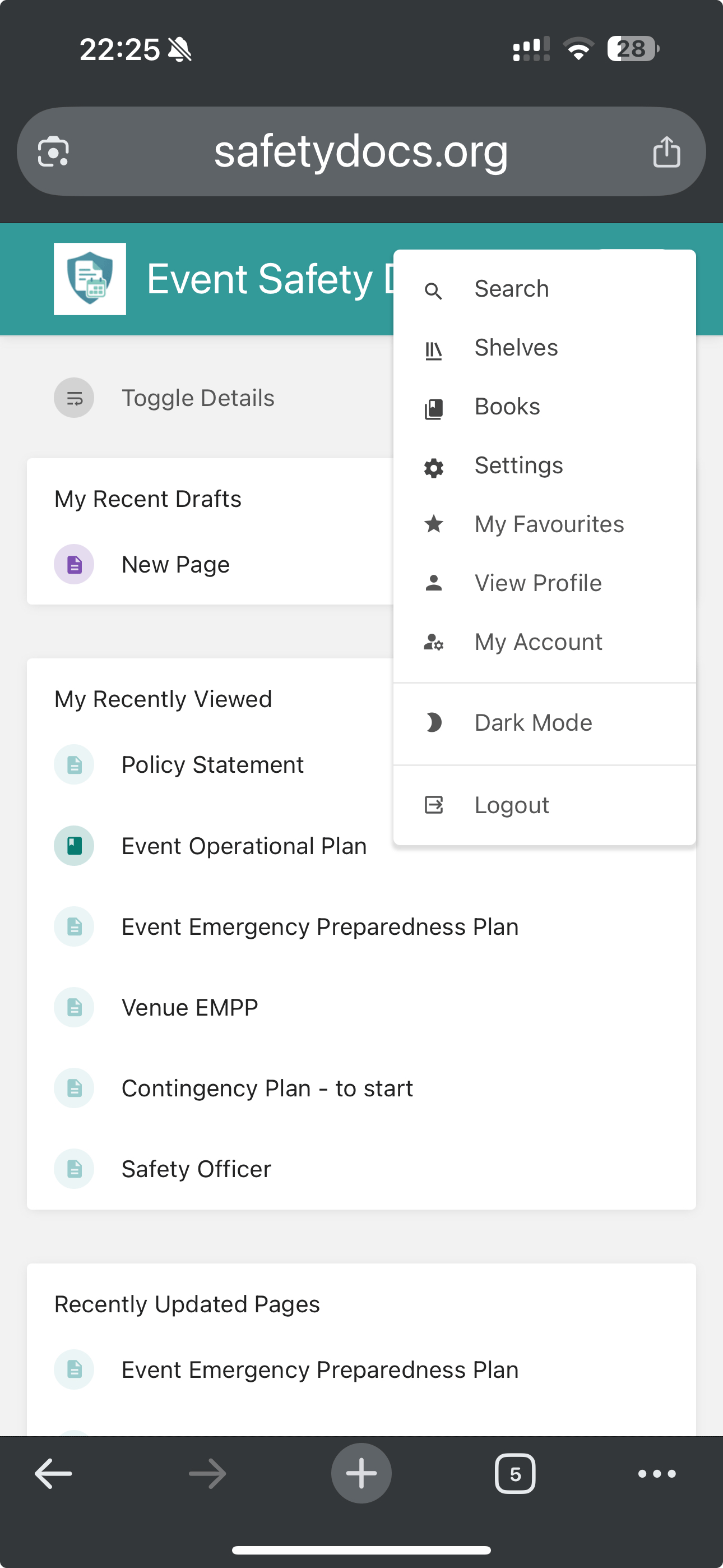
Task: Tap the View Profile person icon
Action: [x=433, y=583]
